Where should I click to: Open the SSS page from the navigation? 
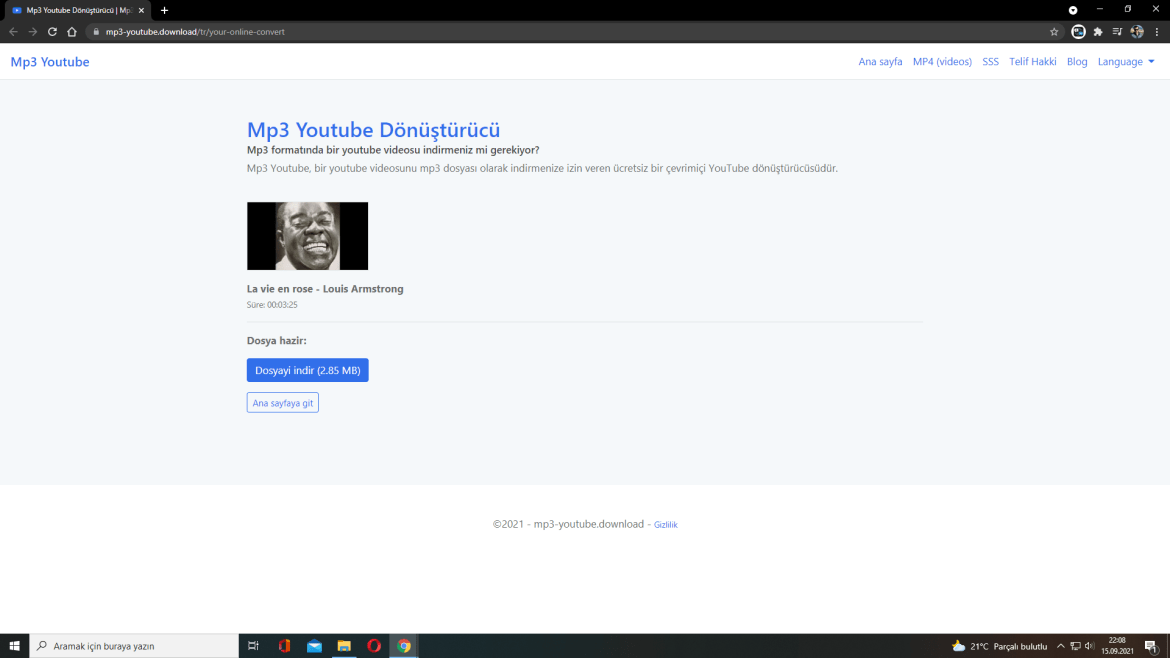pos(989,61)
